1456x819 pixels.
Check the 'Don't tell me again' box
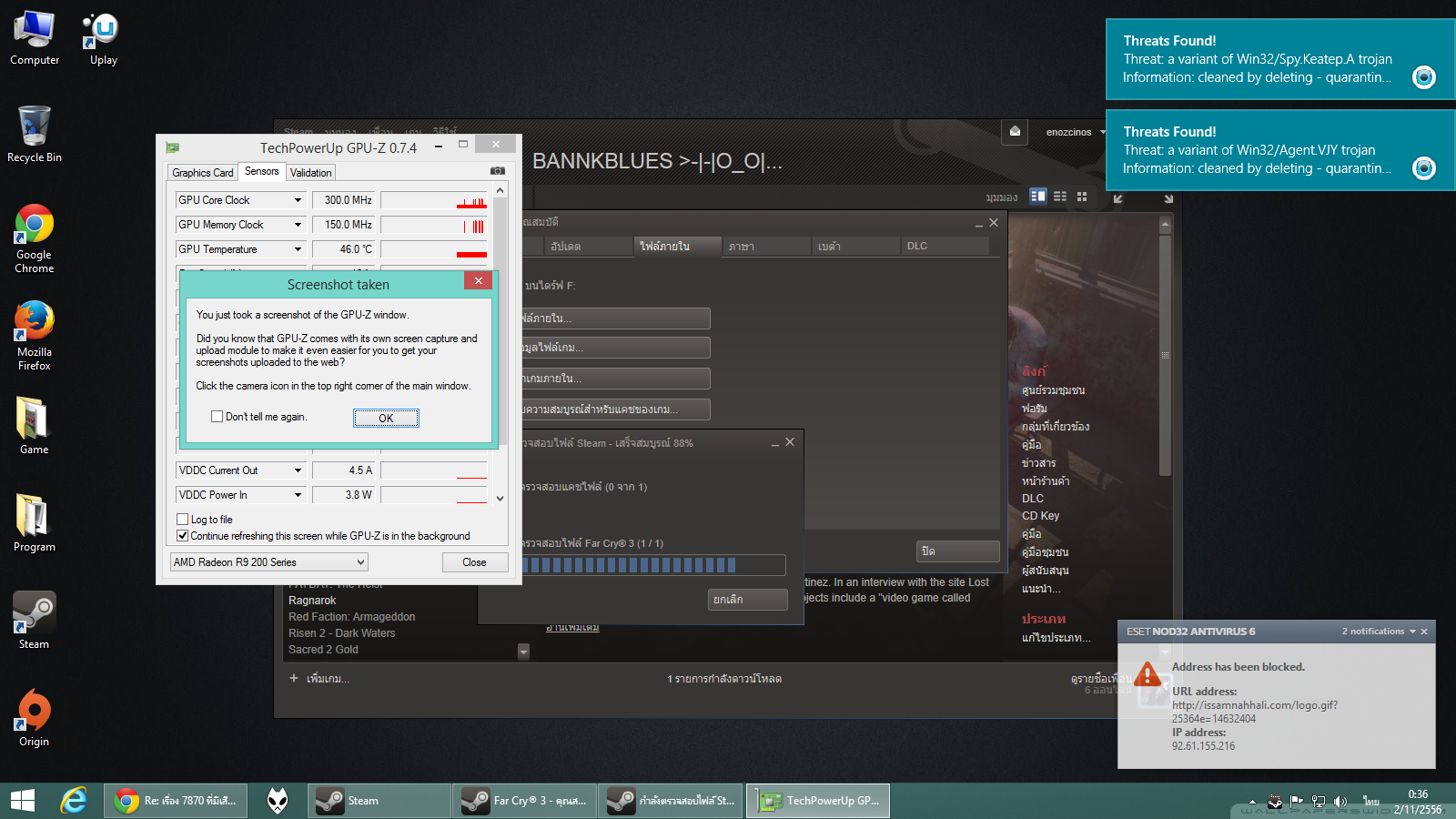coord(217,417)
